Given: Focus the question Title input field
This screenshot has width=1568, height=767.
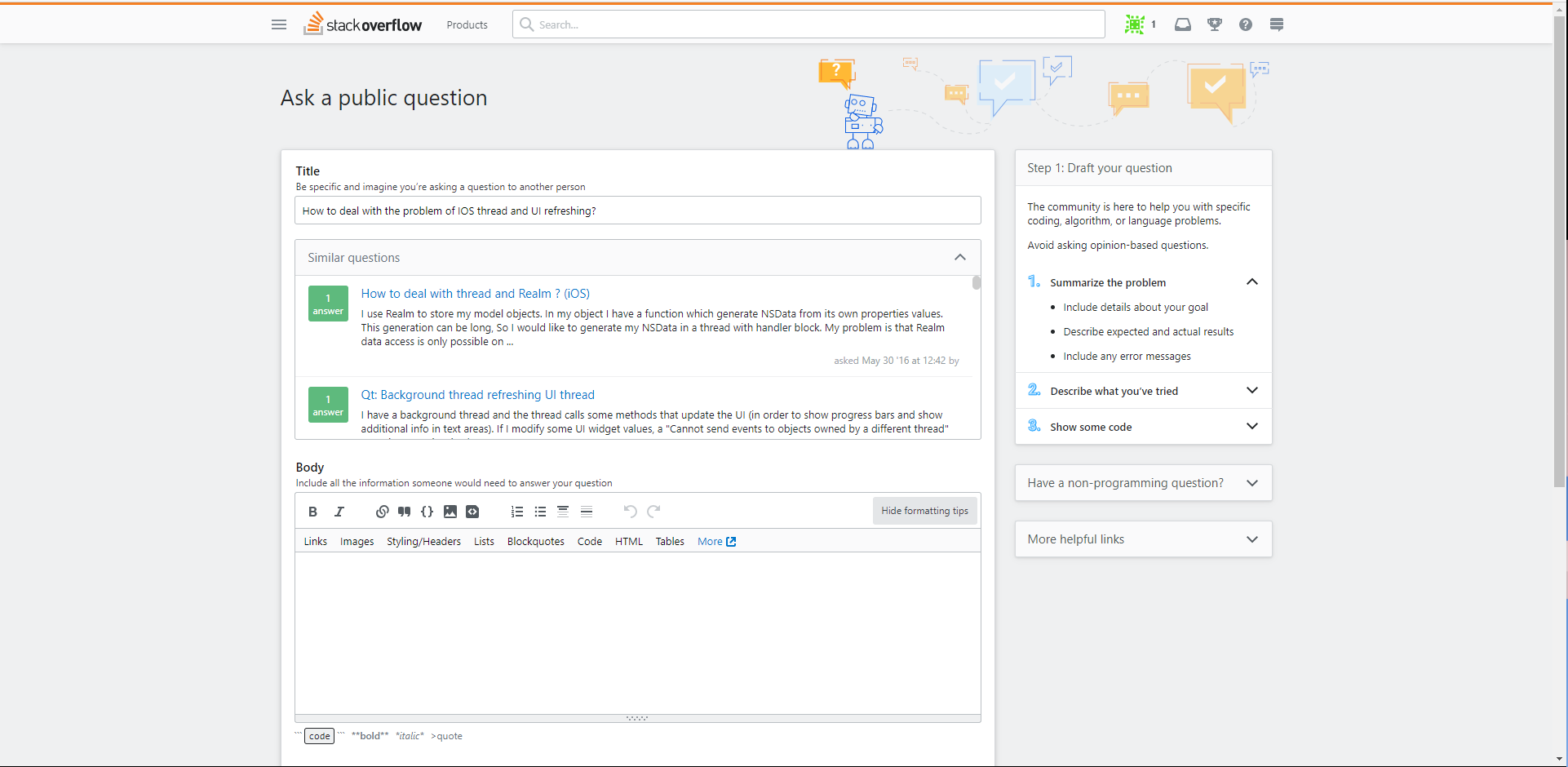Looking at the screenshot, I should coord(638,211).
